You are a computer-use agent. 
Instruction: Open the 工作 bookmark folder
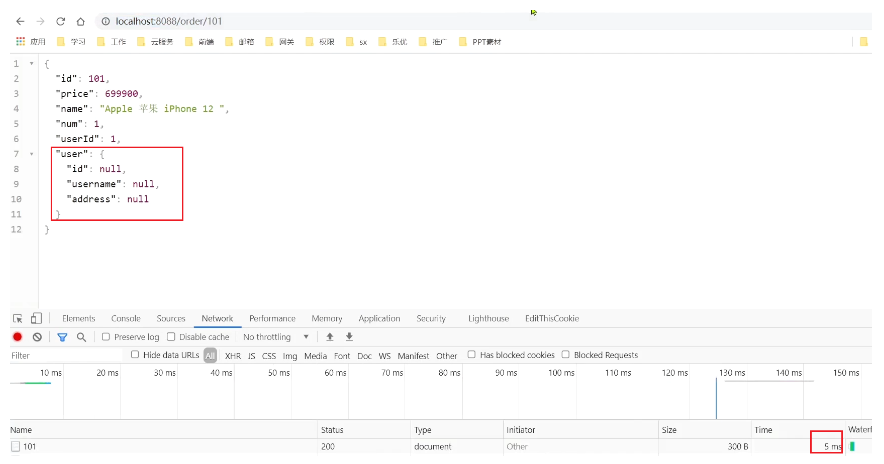(x=112, y=42)
